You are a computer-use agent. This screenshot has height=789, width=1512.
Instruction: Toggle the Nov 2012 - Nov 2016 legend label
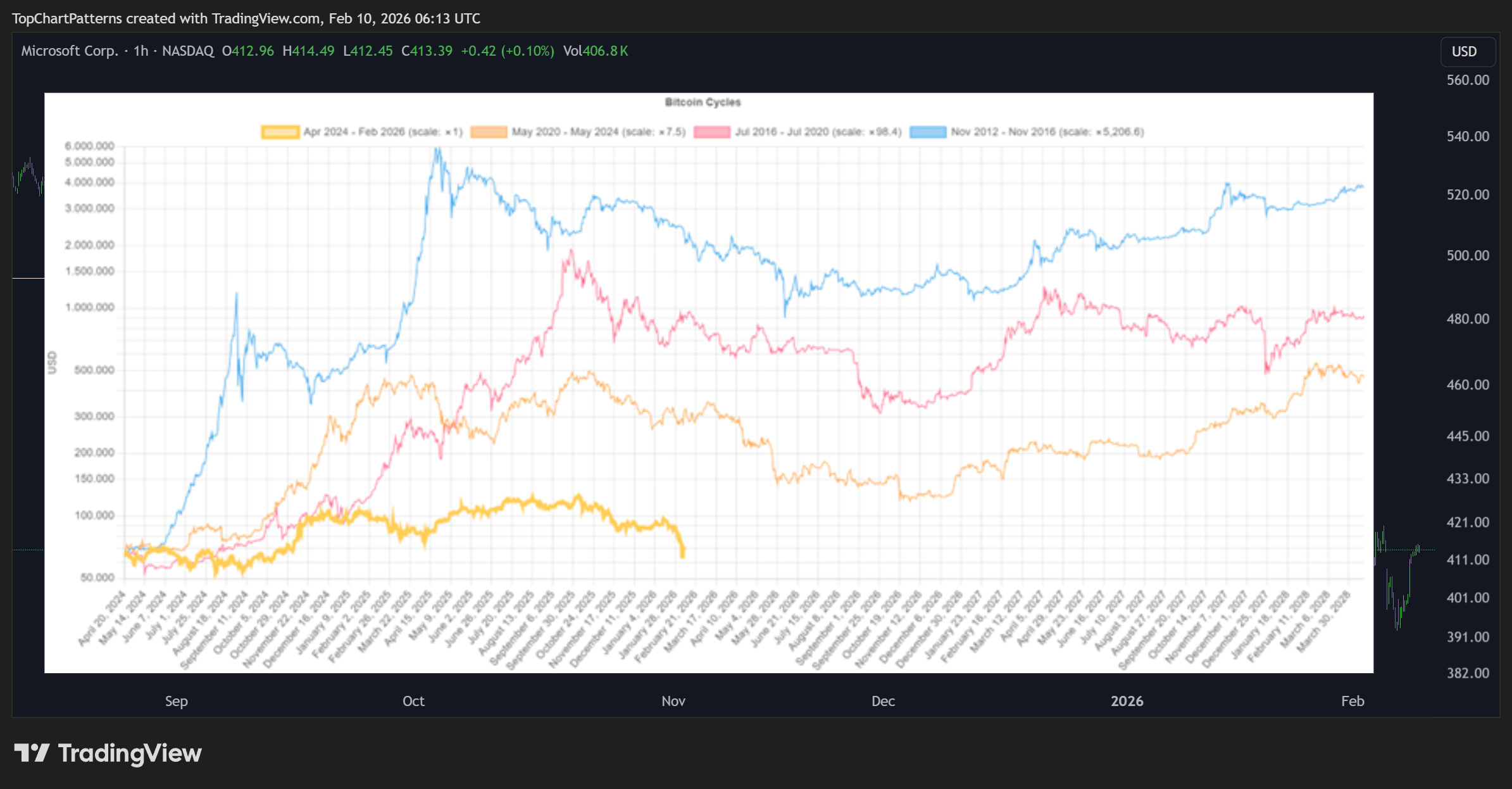tap(1047, 132)
